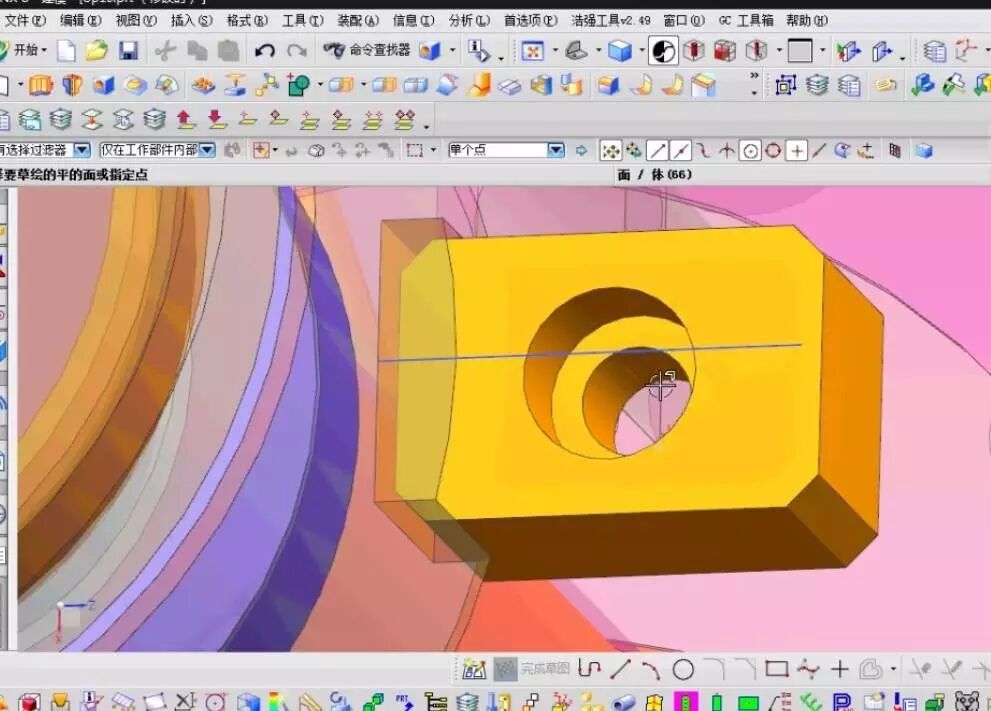
Task: Open the 首选项(P) menu
Action: (530, 20)
